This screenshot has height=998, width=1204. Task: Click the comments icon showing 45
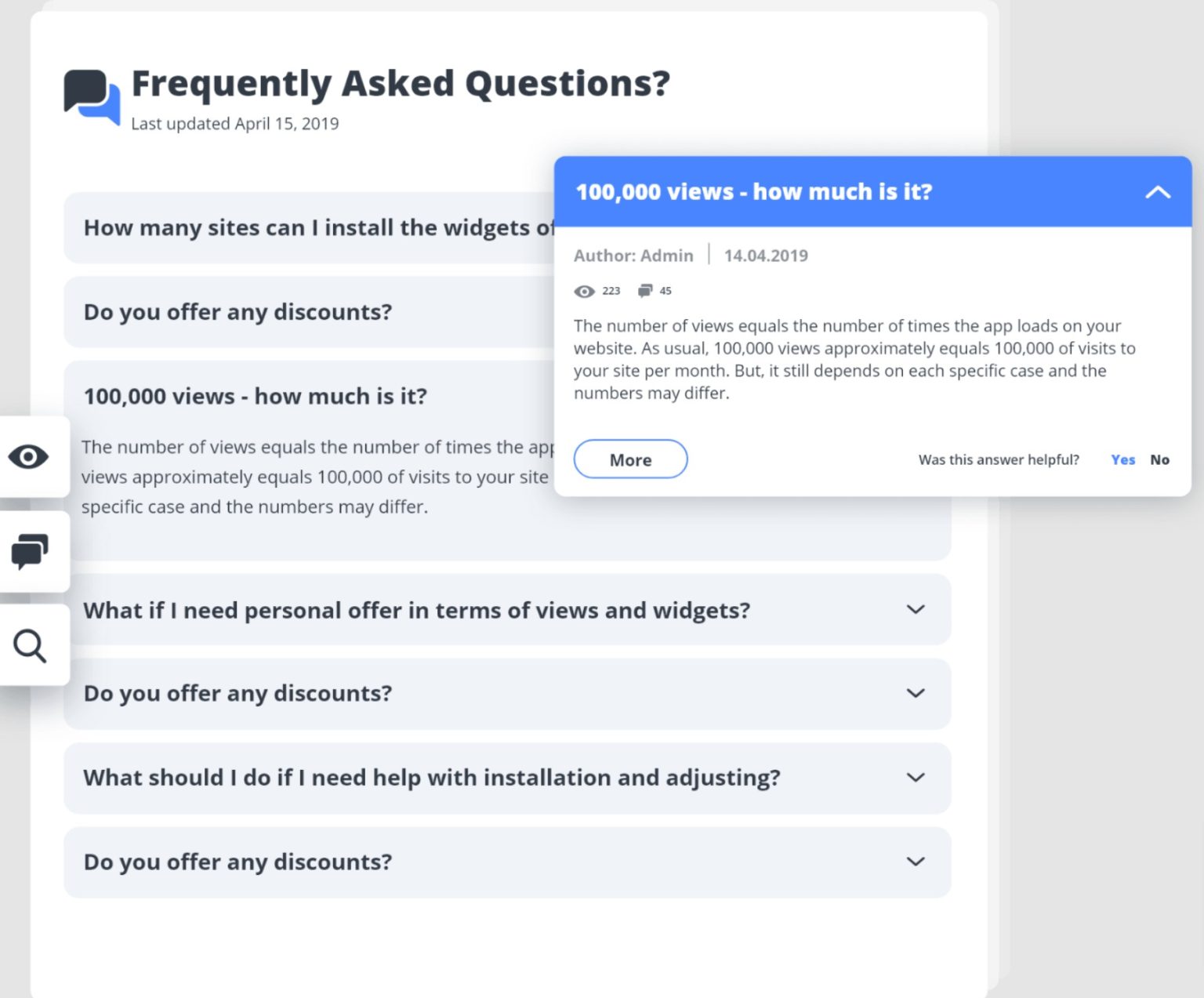click(645, 290)
